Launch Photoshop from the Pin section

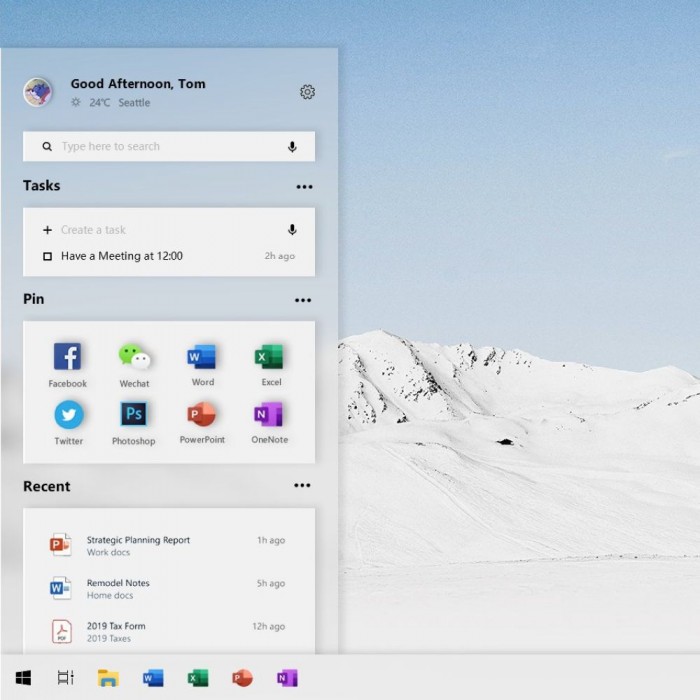point(134,415)
